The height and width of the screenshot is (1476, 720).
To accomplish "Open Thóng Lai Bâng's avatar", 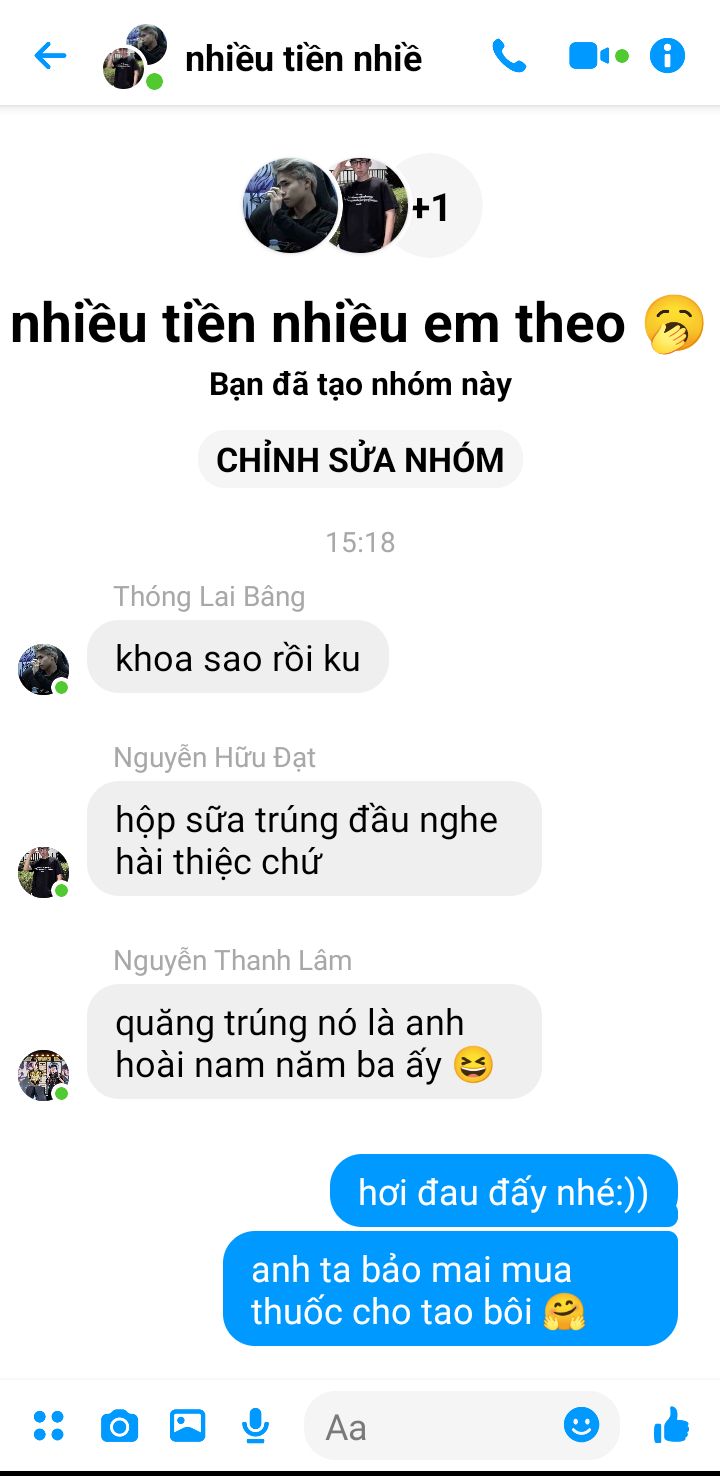I will [43, 669].
